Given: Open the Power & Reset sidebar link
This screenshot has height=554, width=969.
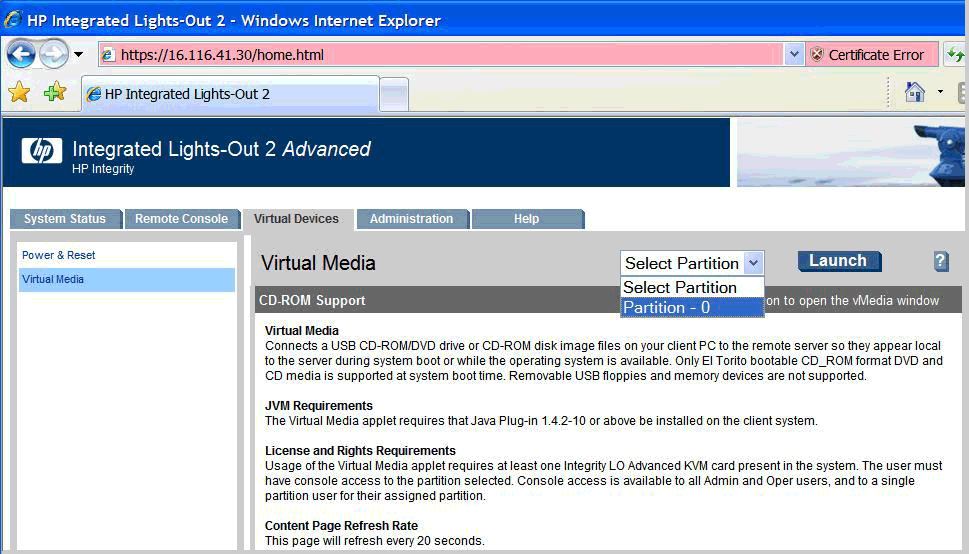Looking at the screenshot, I should (59, 255).
